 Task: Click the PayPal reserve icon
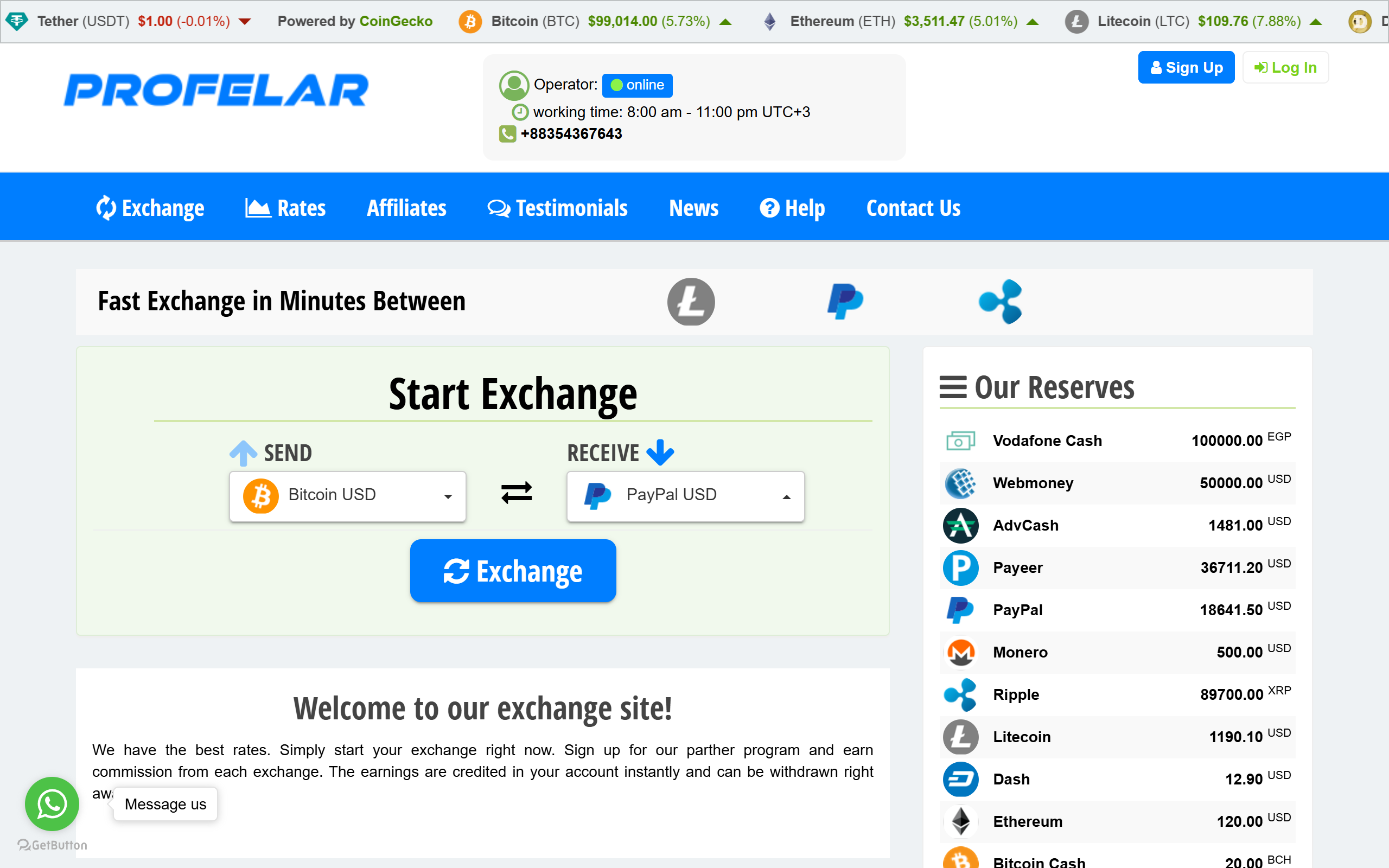pos(961,610)
